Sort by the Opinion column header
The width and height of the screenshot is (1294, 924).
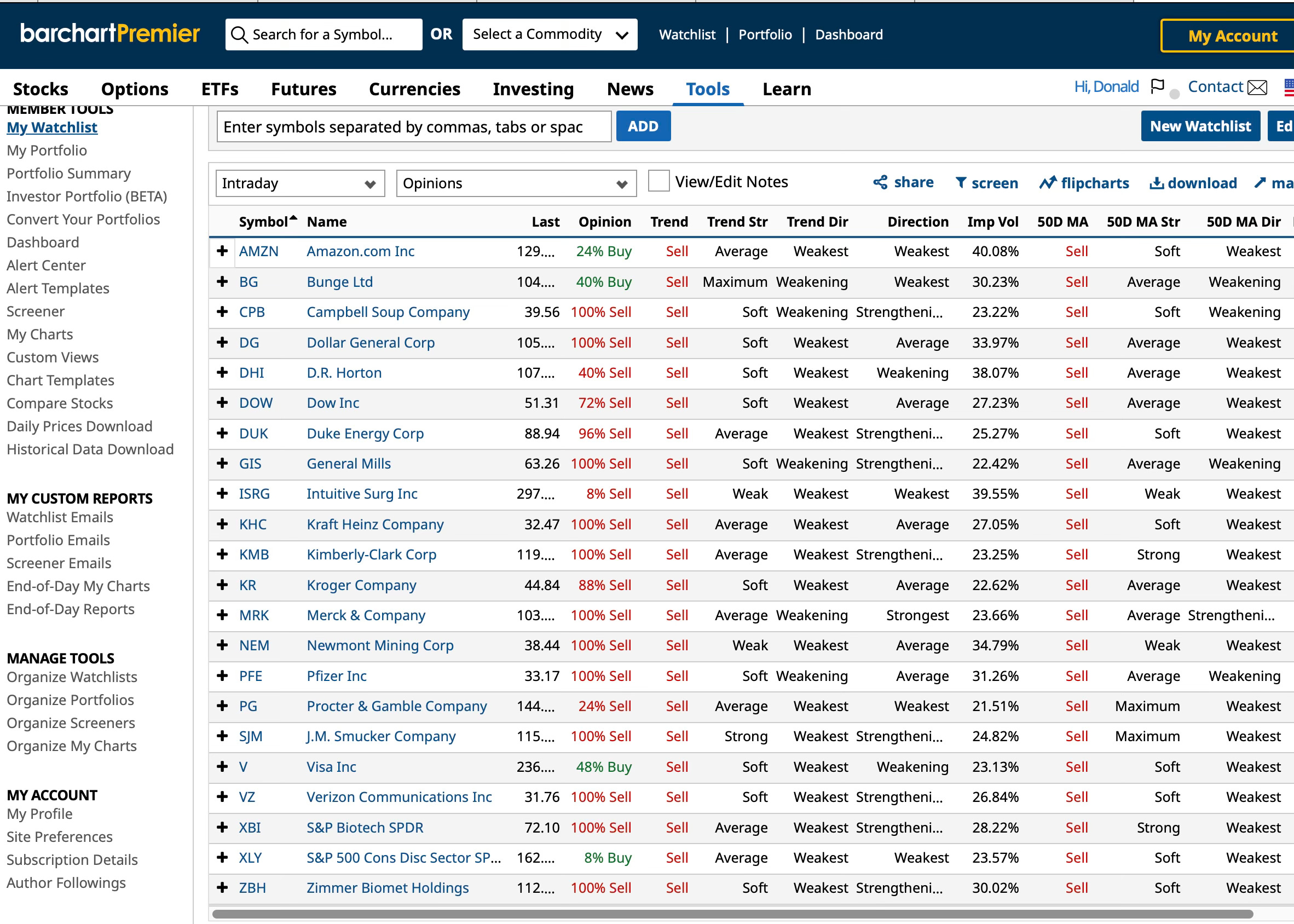tap(605, 222)
